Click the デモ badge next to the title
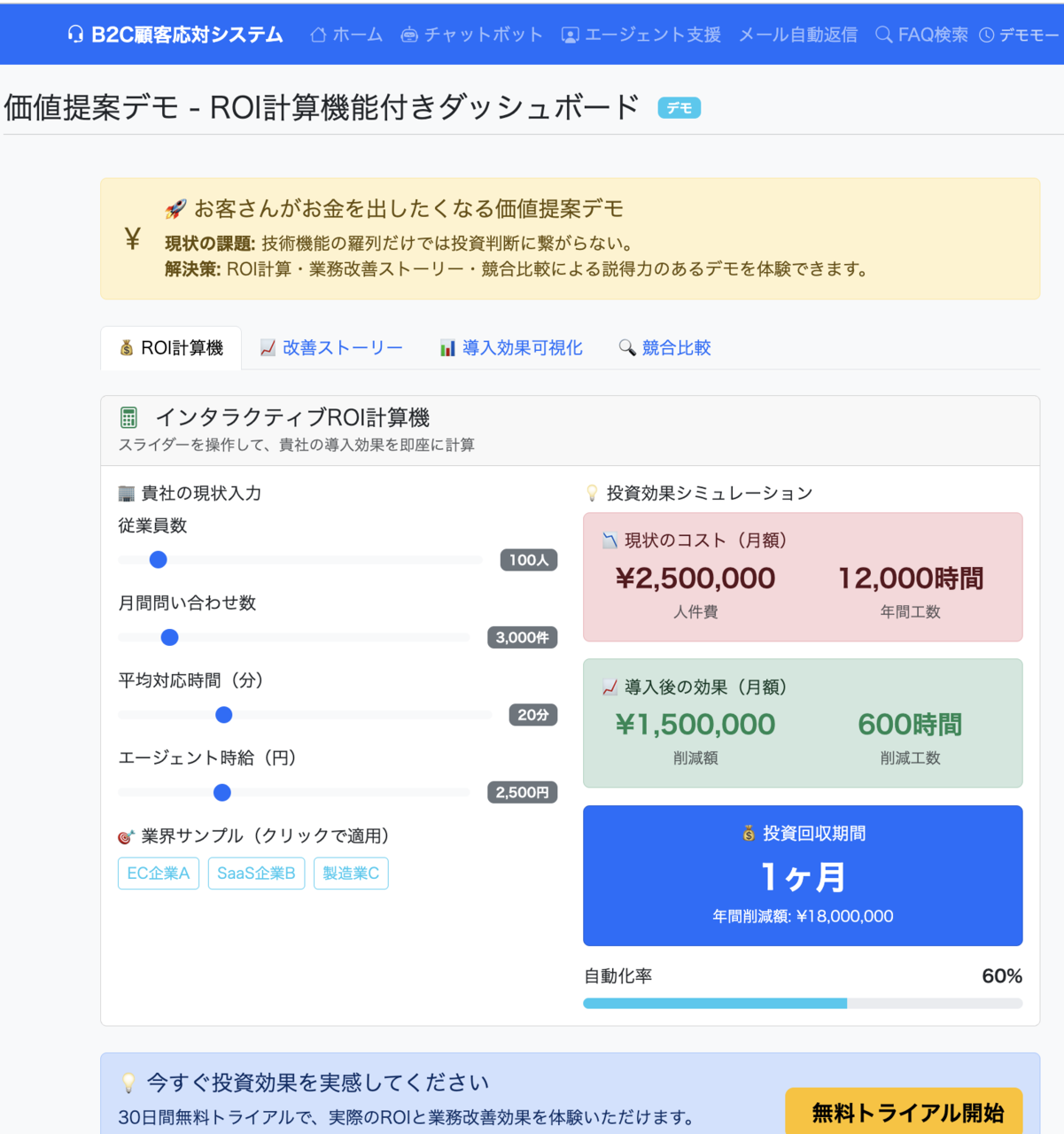Viewport: 1064px width, 1134px height. (679, 106)
